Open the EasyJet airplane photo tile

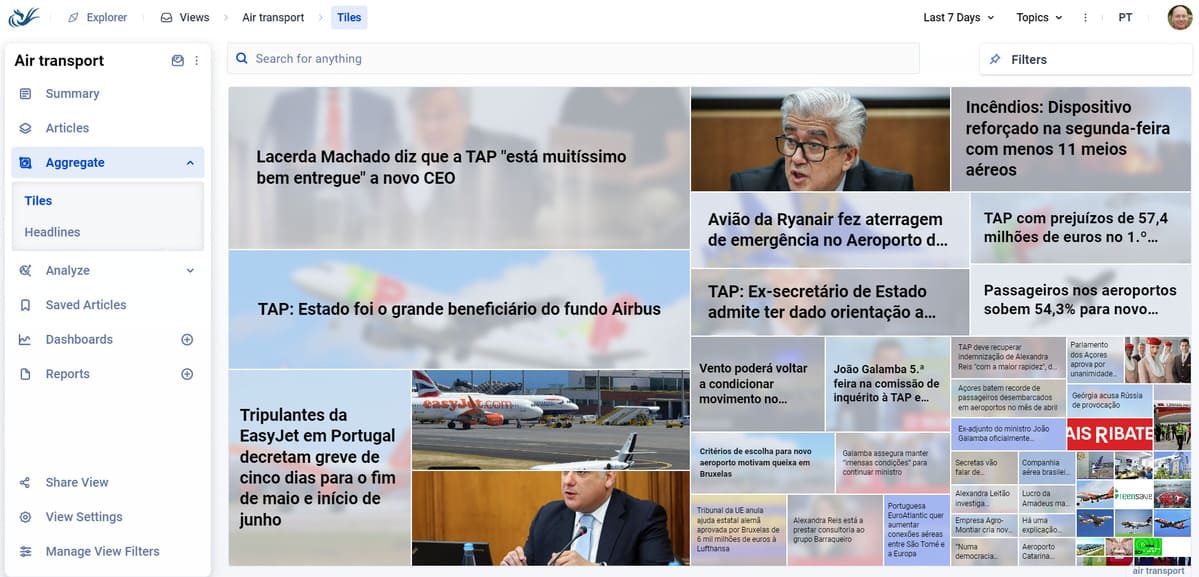550,420
